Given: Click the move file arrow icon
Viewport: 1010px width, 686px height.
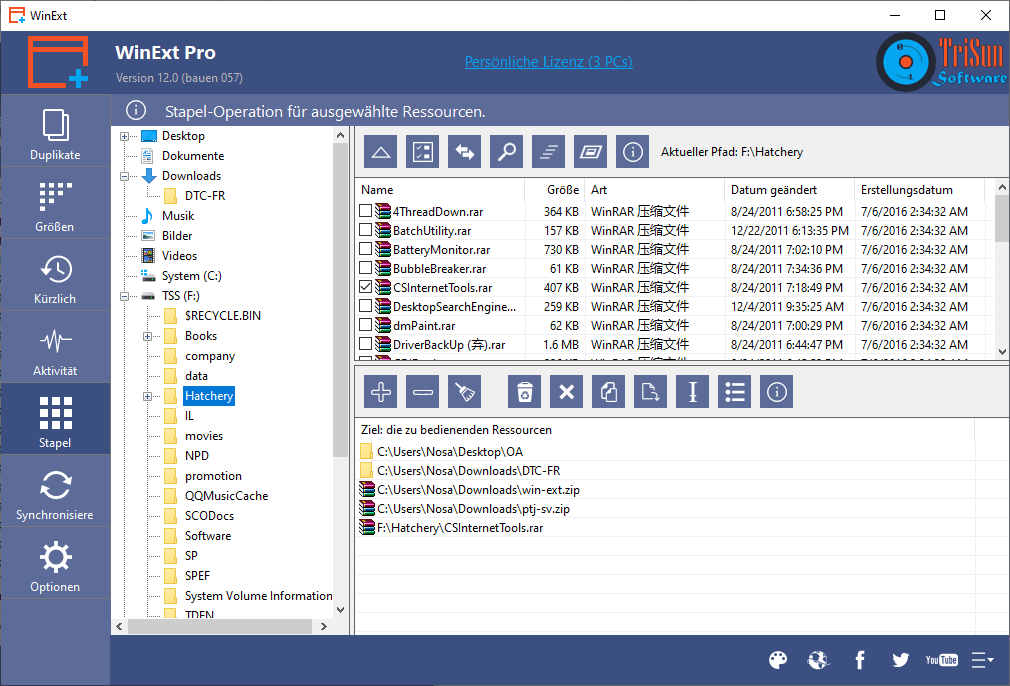Looking at the screenshot, I should coord(651,392).
